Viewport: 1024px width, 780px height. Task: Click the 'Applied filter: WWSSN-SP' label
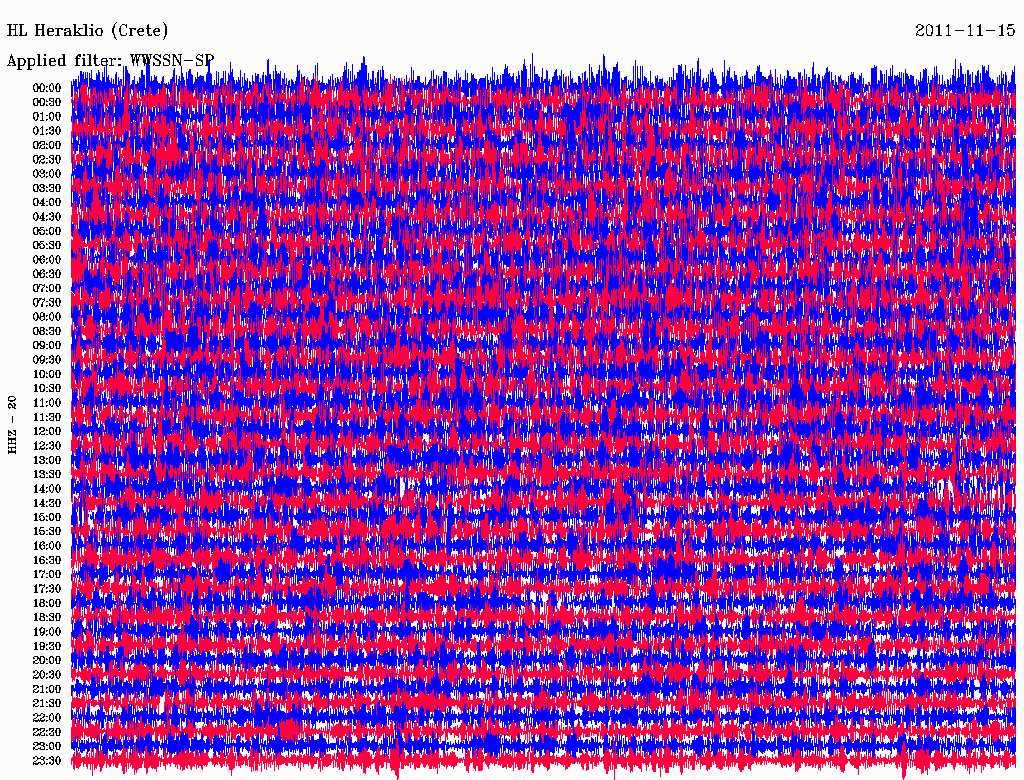click(110, 61)
